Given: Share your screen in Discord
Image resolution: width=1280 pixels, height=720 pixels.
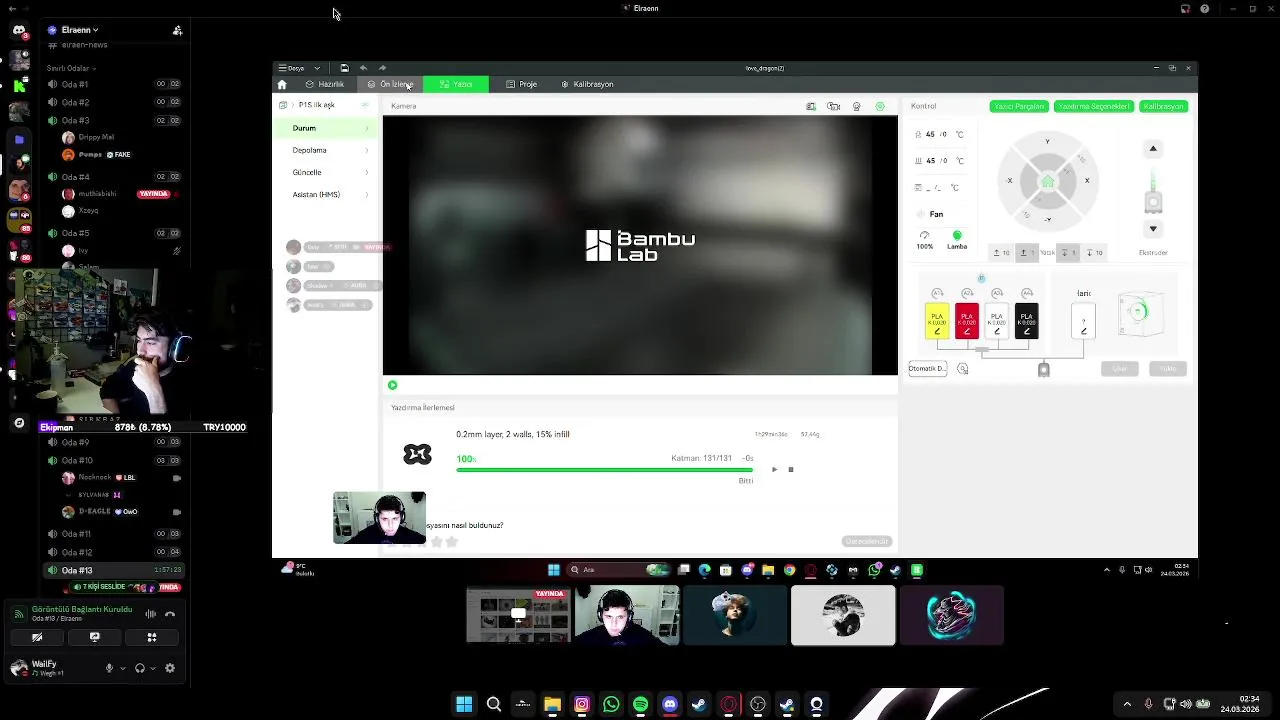Looking at the screenshot, I should [x=95, y=637].
